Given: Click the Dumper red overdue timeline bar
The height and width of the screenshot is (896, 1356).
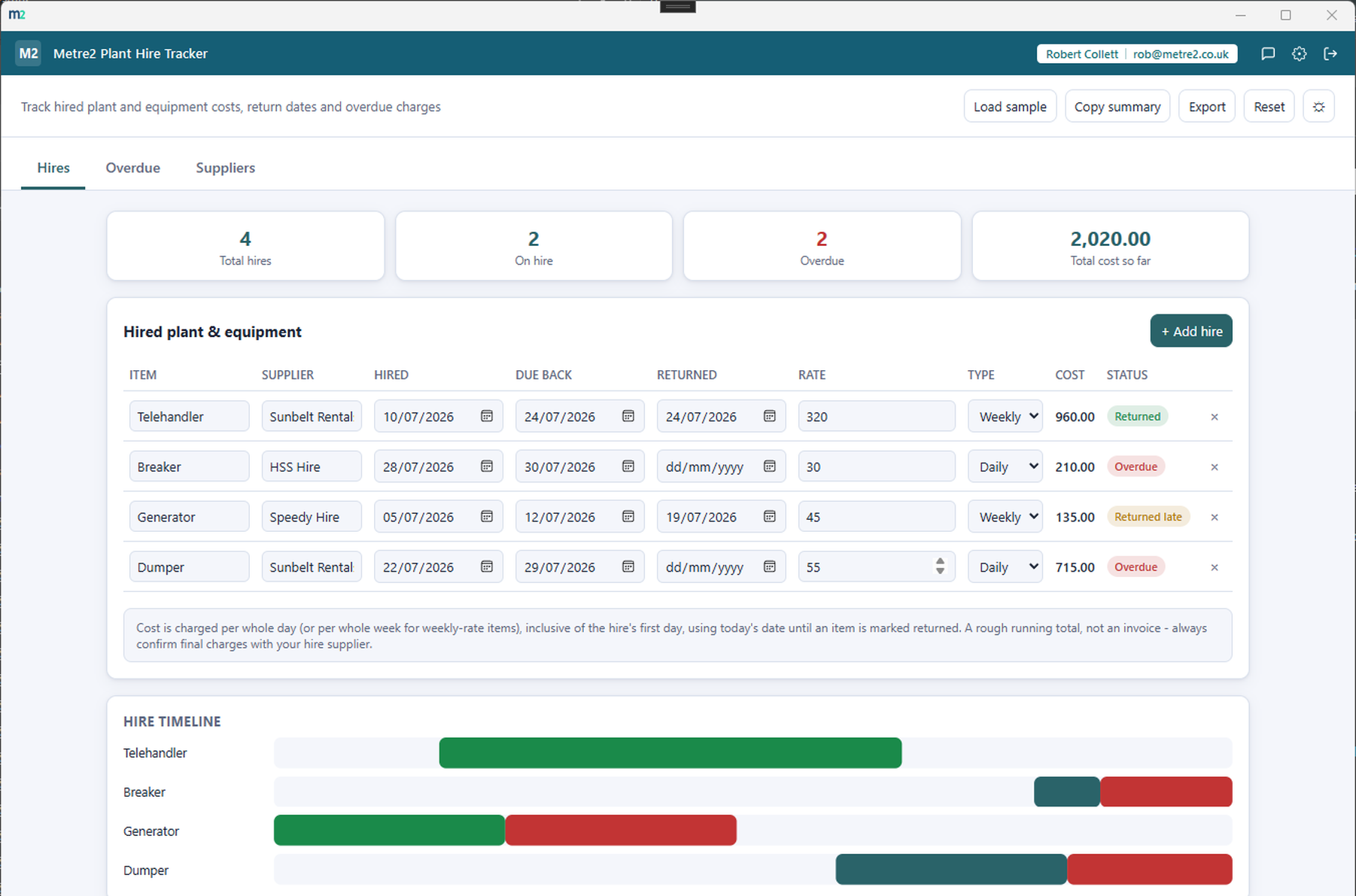Looking at the screenshot, I should (1149, 870).
